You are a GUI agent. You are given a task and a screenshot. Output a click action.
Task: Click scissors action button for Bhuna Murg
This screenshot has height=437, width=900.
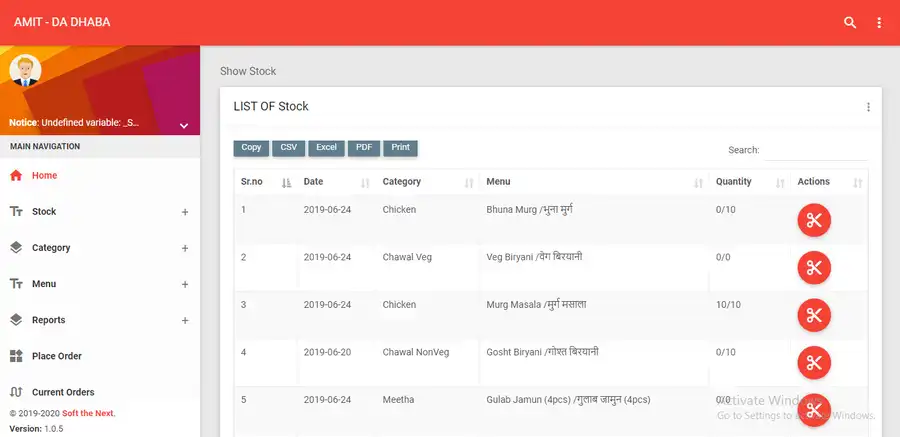814,220
